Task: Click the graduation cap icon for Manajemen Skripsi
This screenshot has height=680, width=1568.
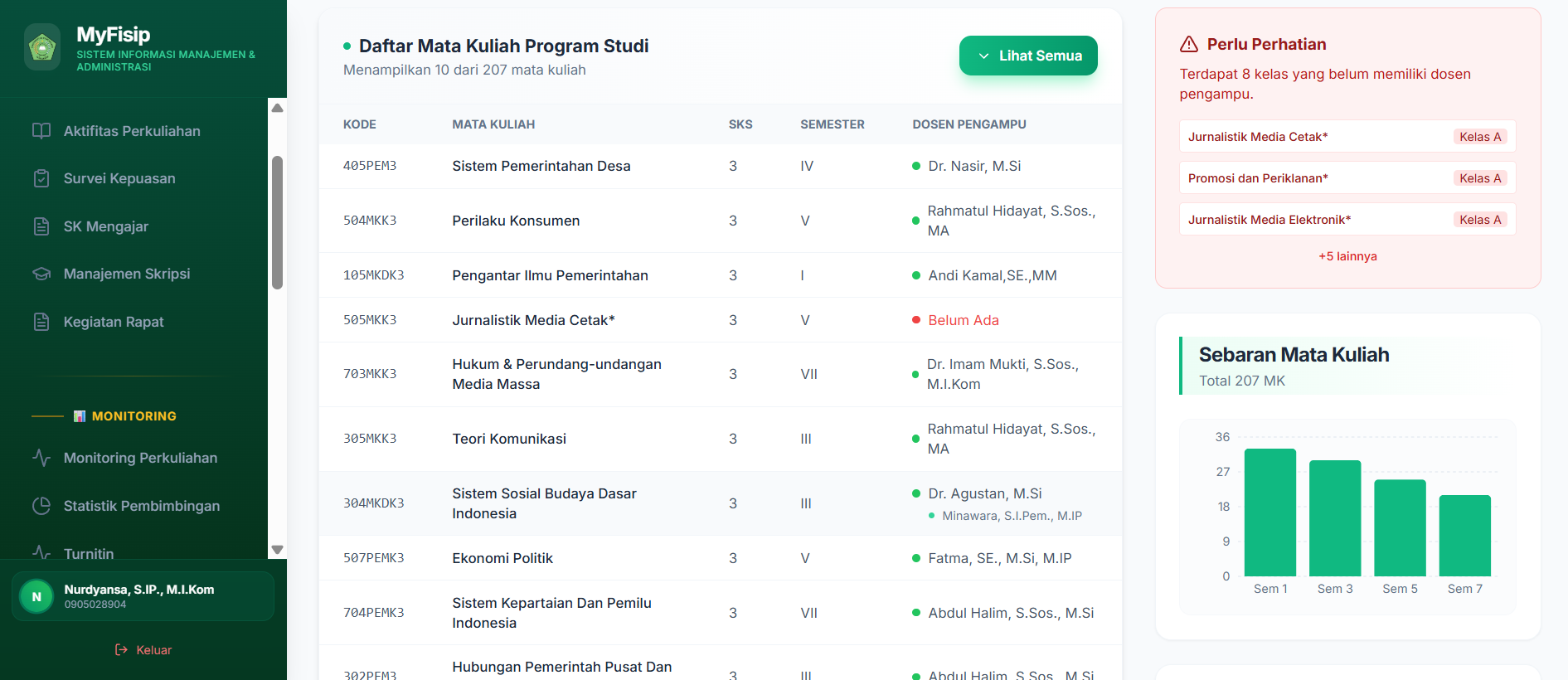Action: pyautogui.click(x=41, y=274)
